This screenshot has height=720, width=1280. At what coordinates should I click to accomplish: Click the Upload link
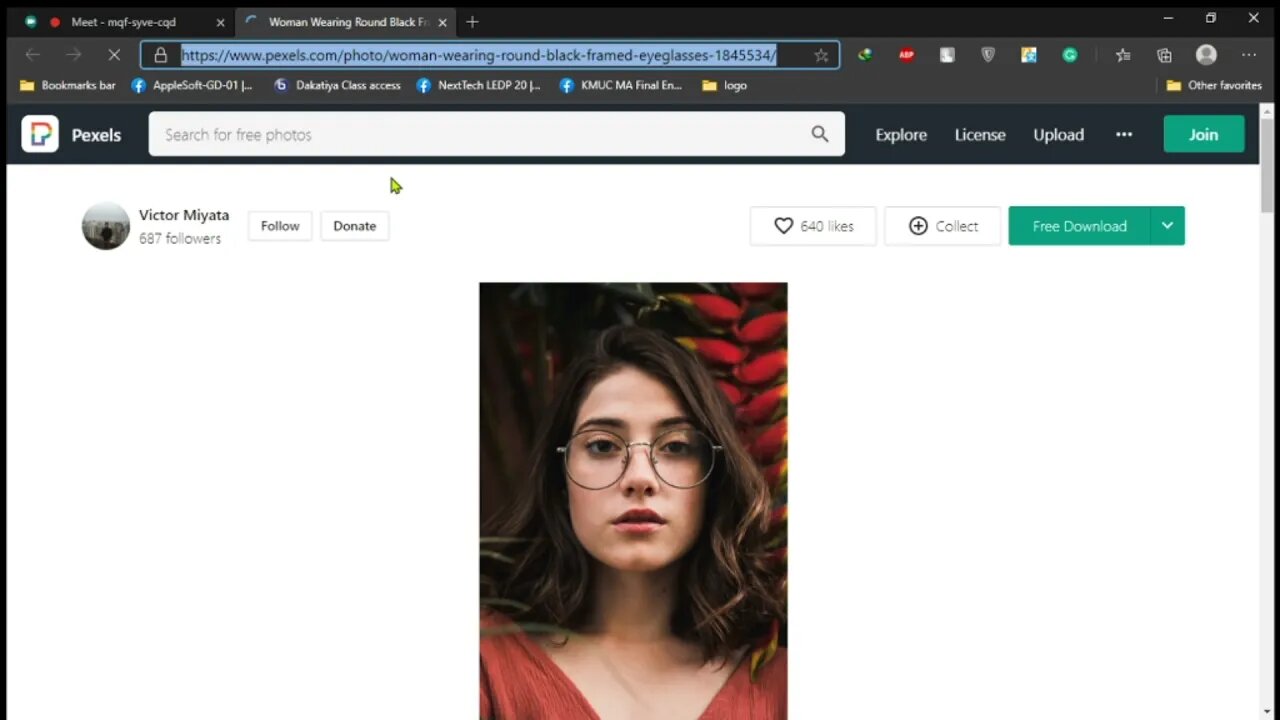tap(1058, 134)
